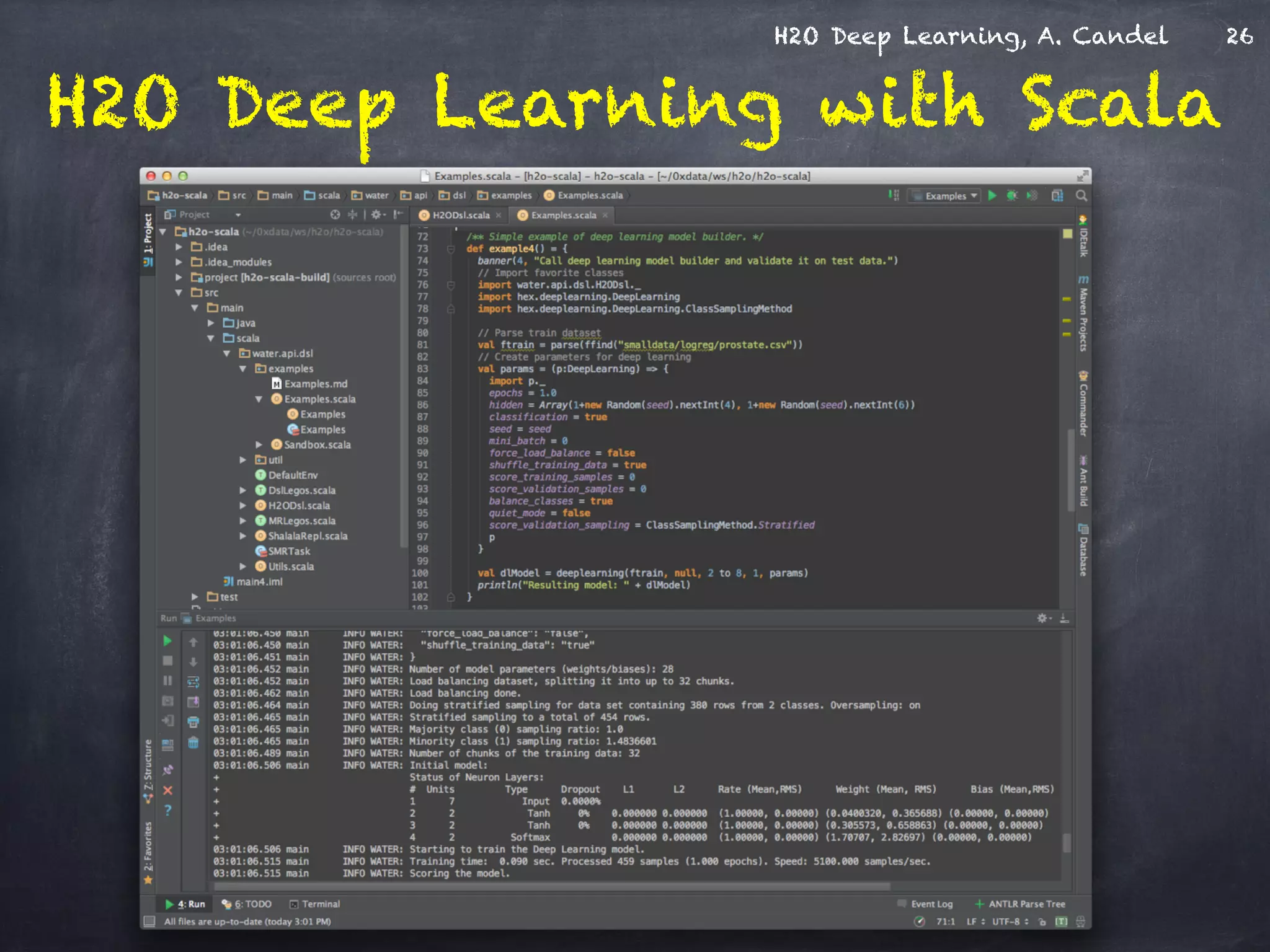Rerun Examples with green arrow in Run panel
Screen dimensions: 1270x952
tap(167, 641)
